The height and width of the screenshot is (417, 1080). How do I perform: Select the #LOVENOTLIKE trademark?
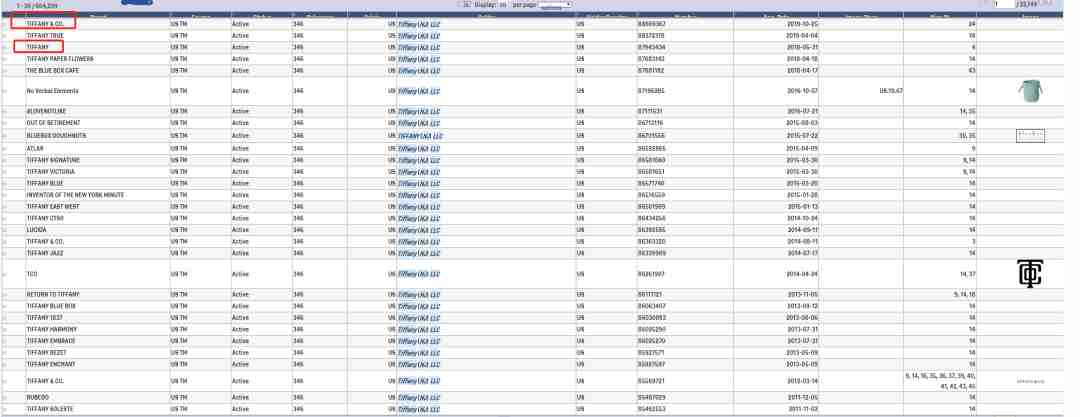[x=45, y=111]
